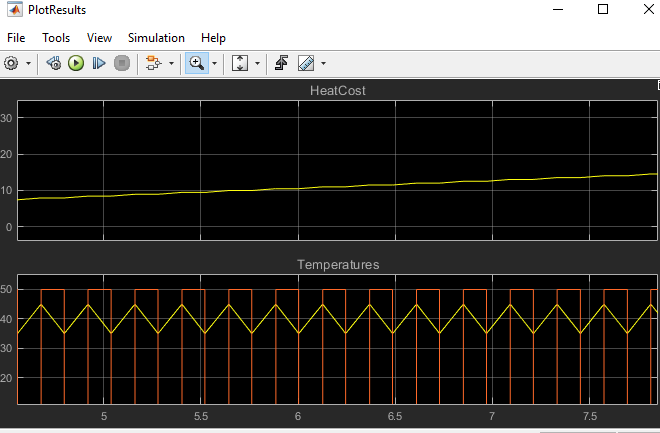Toggle the Zoom magnifier tool
Image resolution: width=660 pixels, height=433 pixels.
point(197,64)
